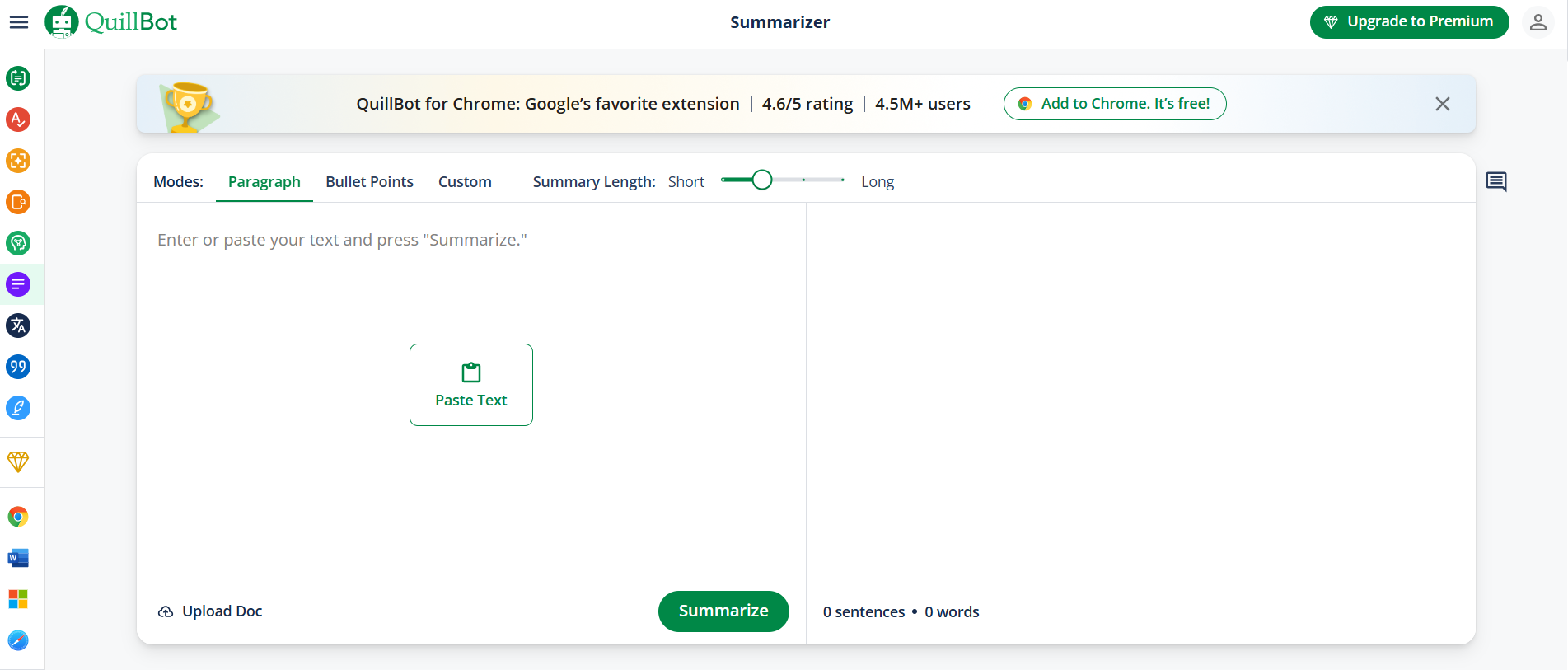The width and height of the screenshot is (1568, 670).
Task: Click the trophy icon in the banner
Action: [x=188, y=106]
